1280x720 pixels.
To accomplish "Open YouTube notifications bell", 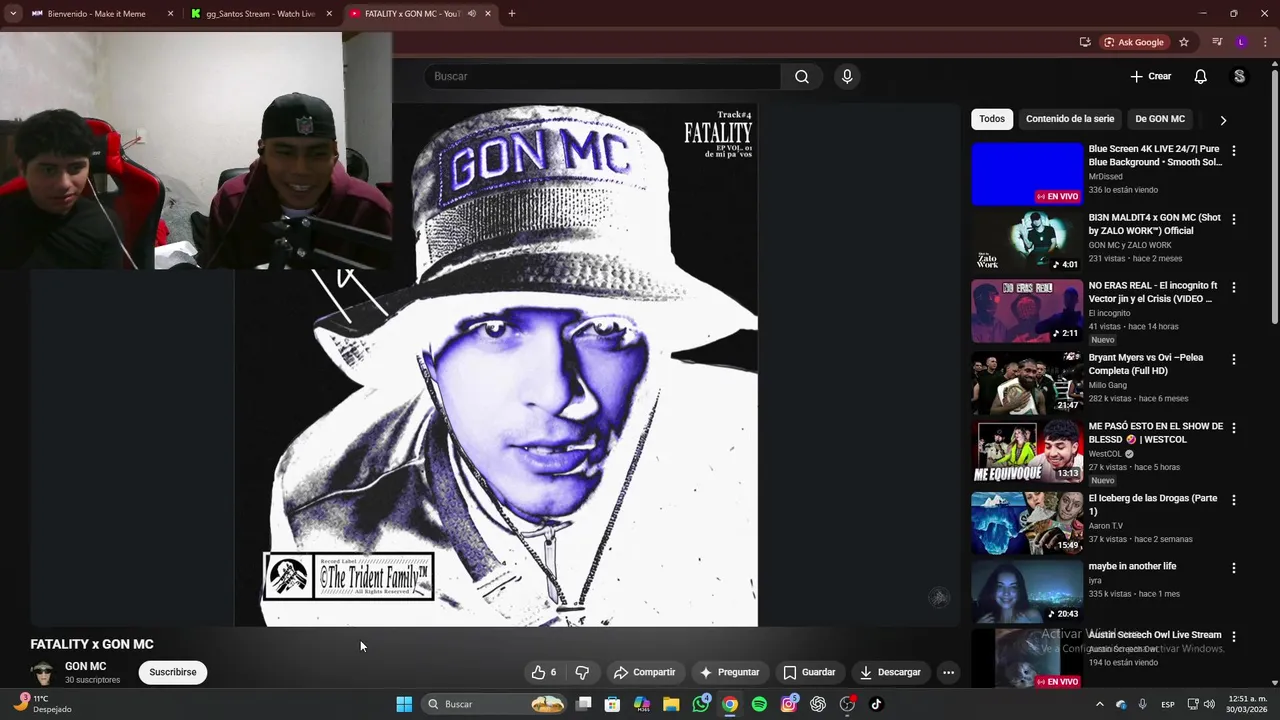I will (1200, 76).
